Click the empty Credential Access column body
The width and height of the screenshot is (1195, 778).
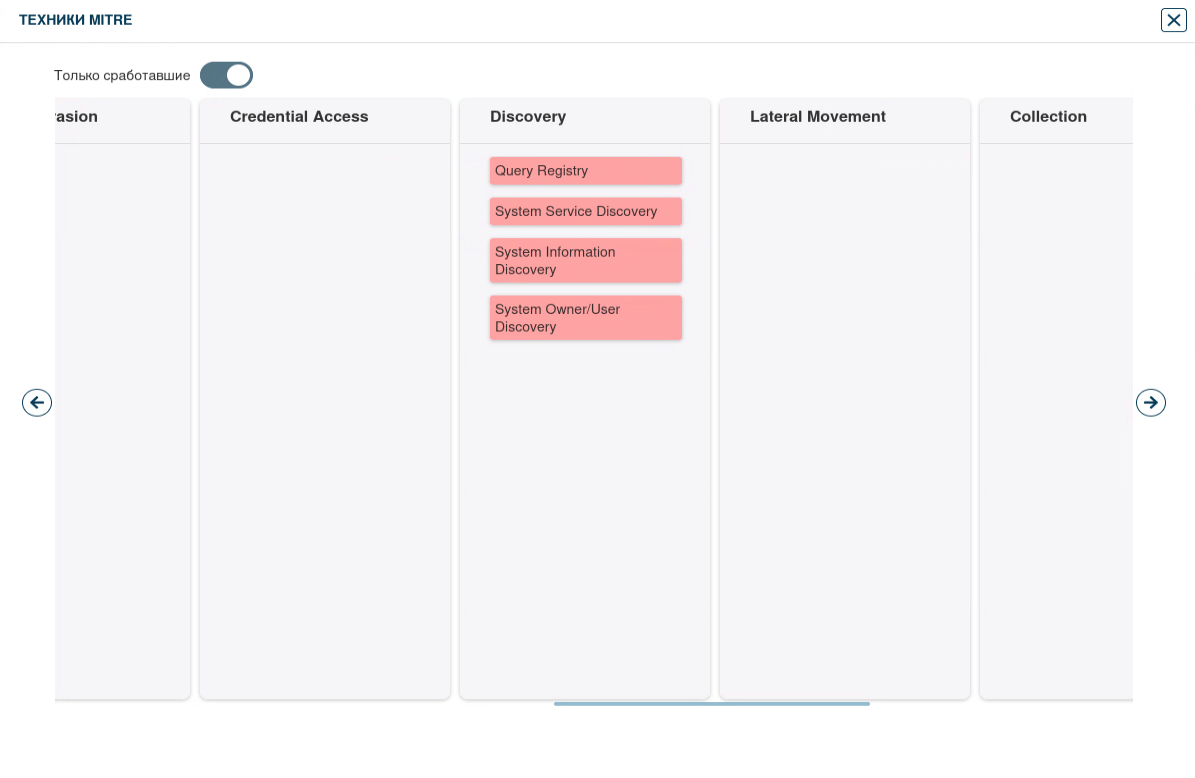click(x=325, y=420)
